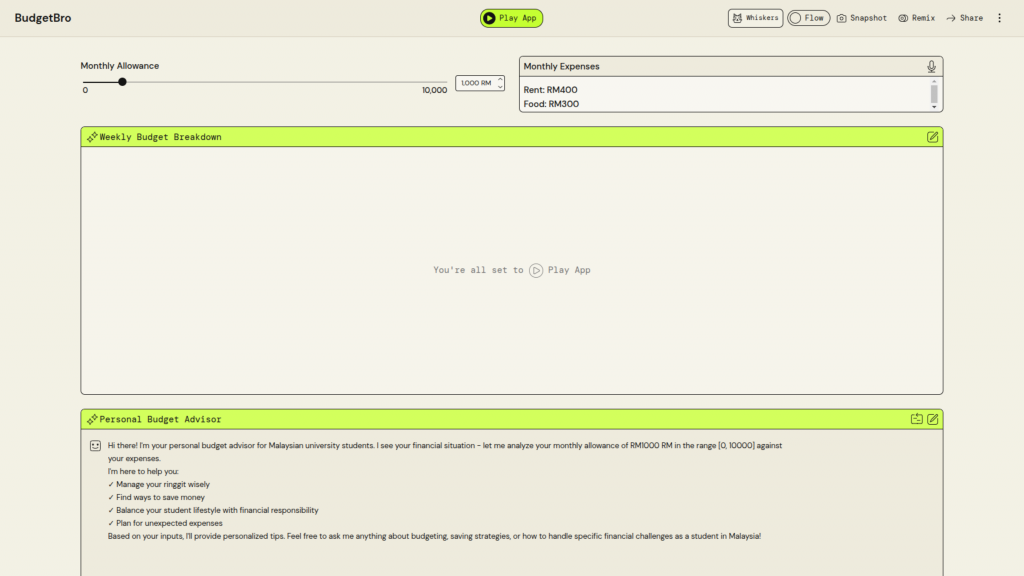Increase allowance with stepper up arrow
The height and width of the screenshot is (576, 1024).
coord(500,80)
